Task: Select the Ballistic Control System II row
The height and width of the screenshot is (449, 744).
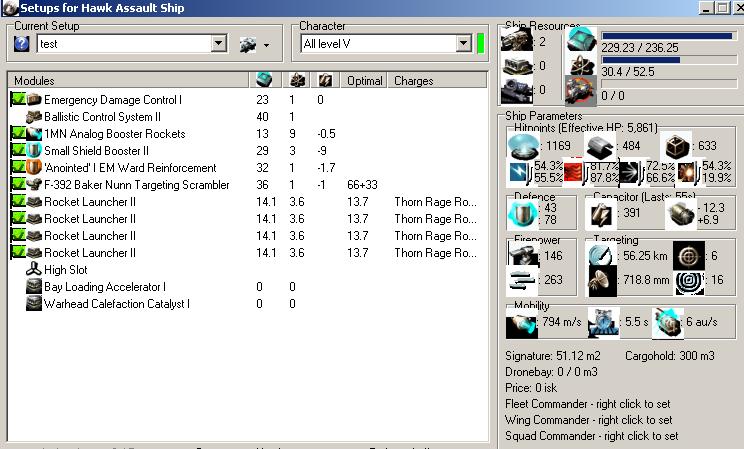Action: [x=247, y=116]
